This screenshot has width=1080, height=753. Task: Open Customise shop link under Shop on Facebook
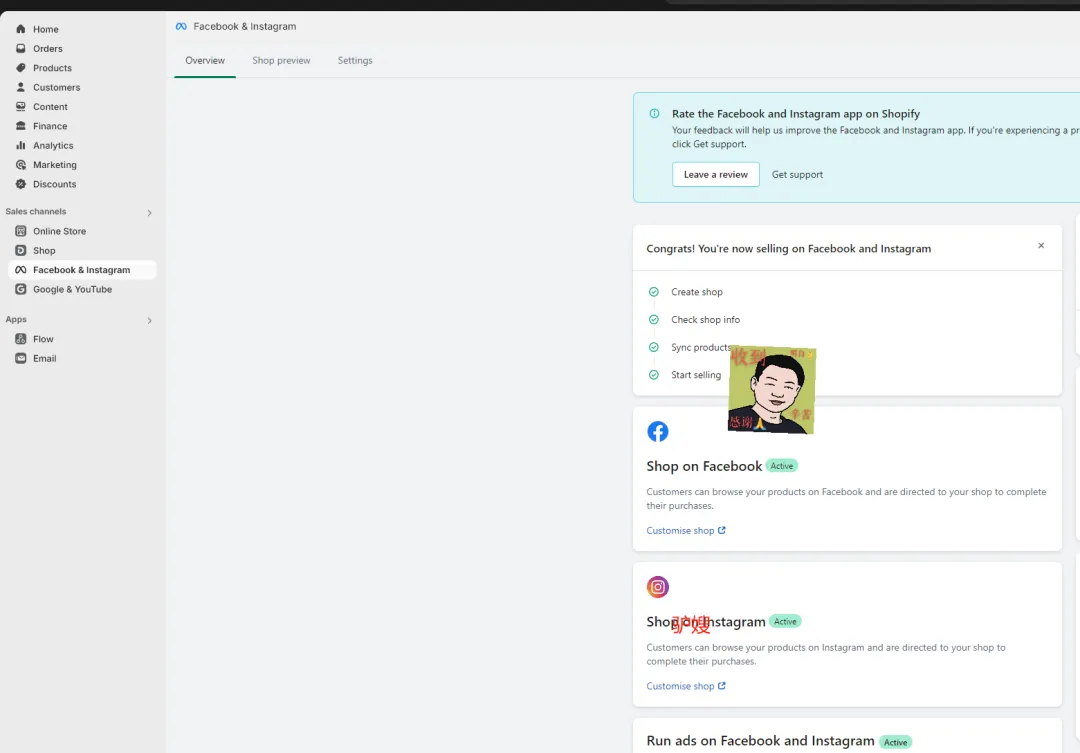pyautogui.click(x=686, y=530)
